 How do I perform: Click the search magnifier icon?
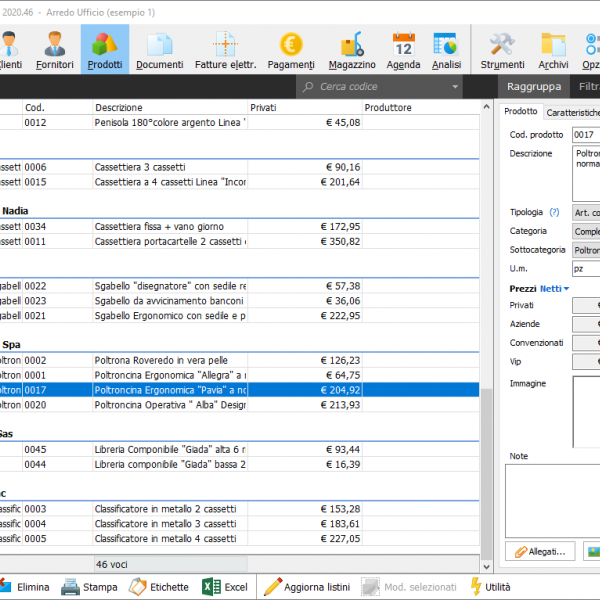[x=308, y=87]
